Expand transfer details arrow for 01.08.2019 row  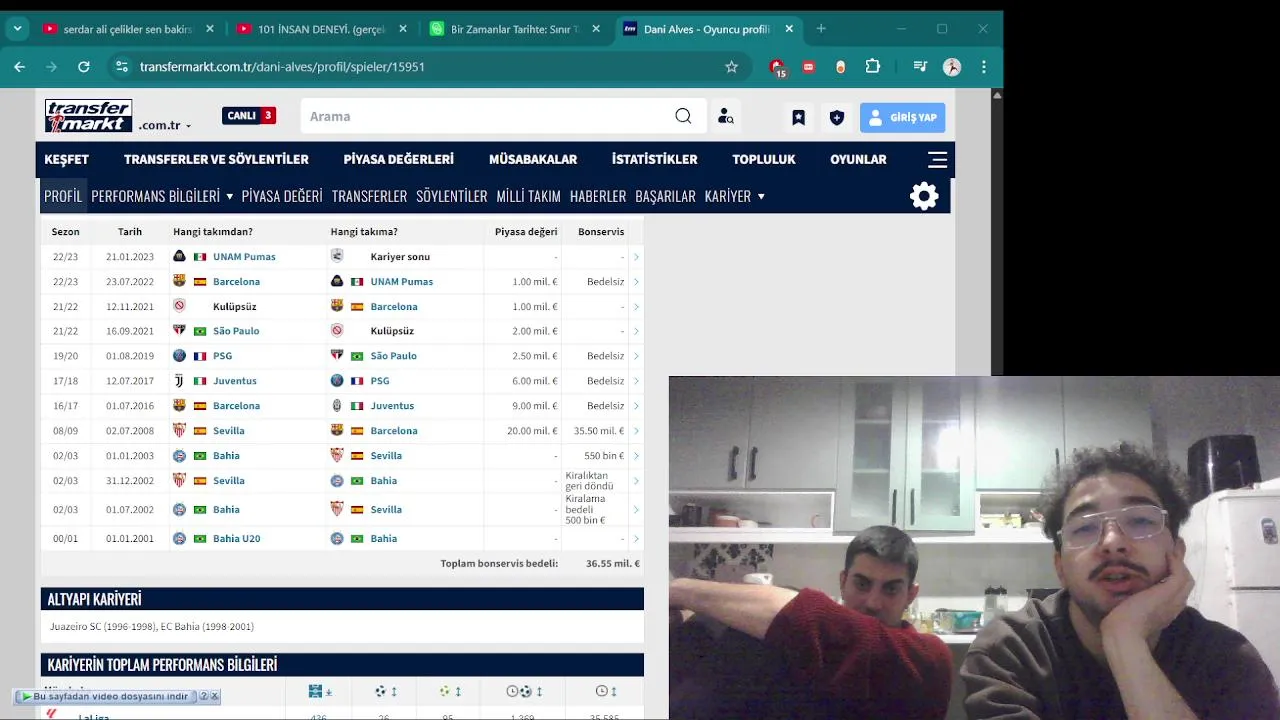pos(636,356)
